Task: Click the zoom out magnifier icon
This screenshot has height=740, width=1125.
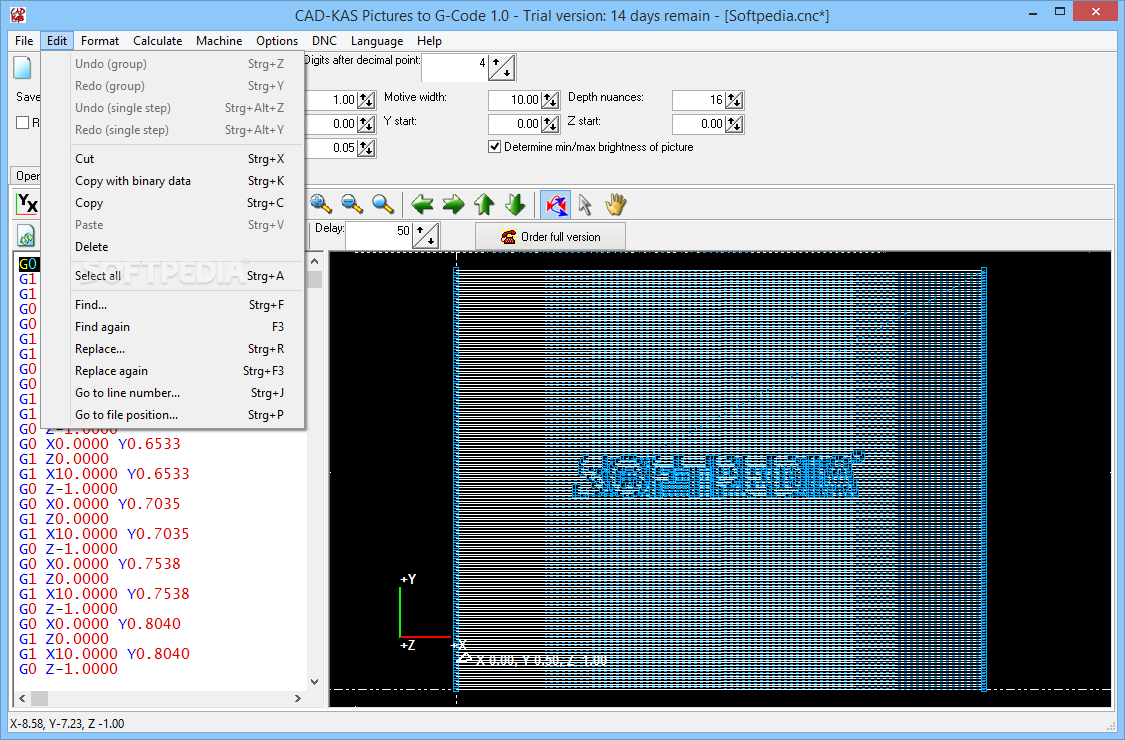Action: 352,205
